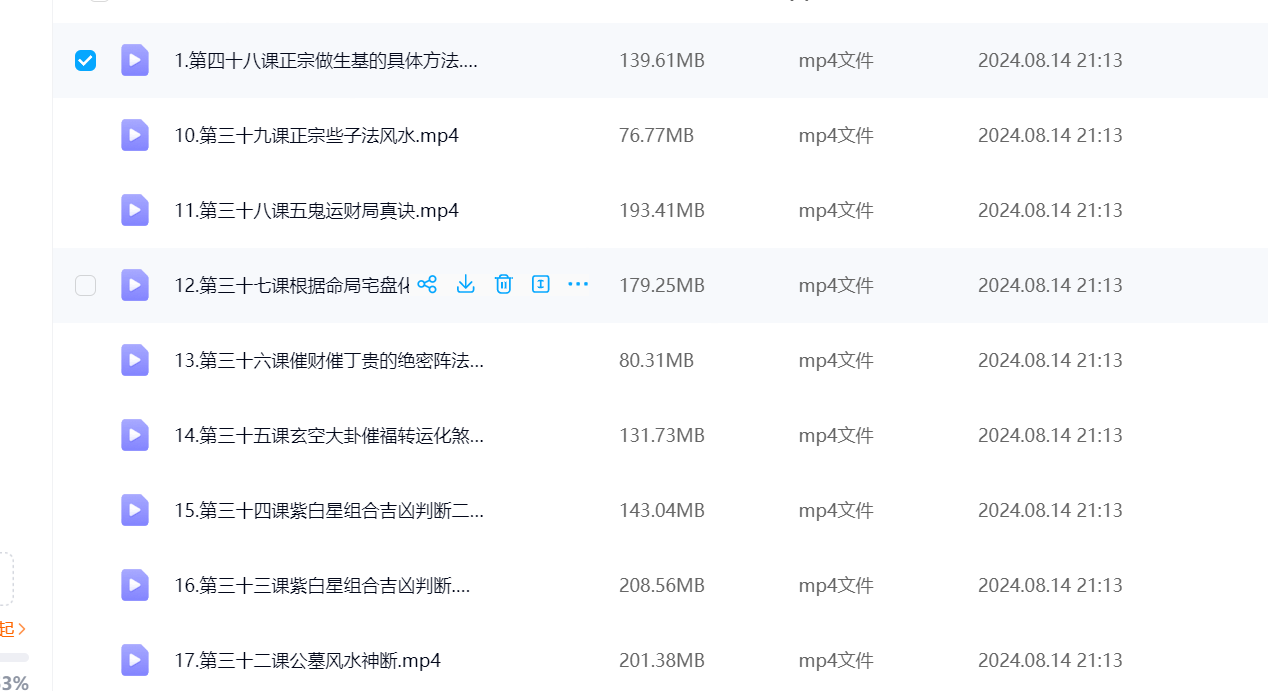Click the share icon on file 12 row

pos(427,285)
